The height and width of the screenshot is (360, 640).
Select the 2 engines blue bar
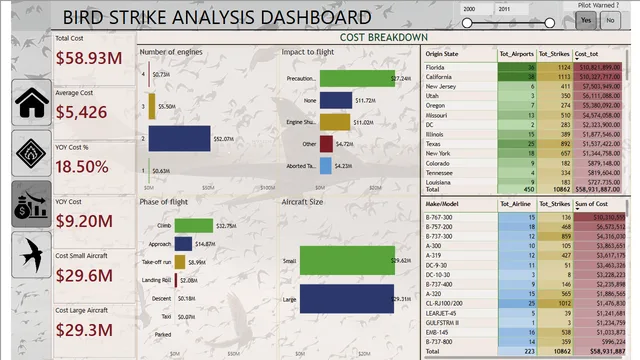[180, 139]
